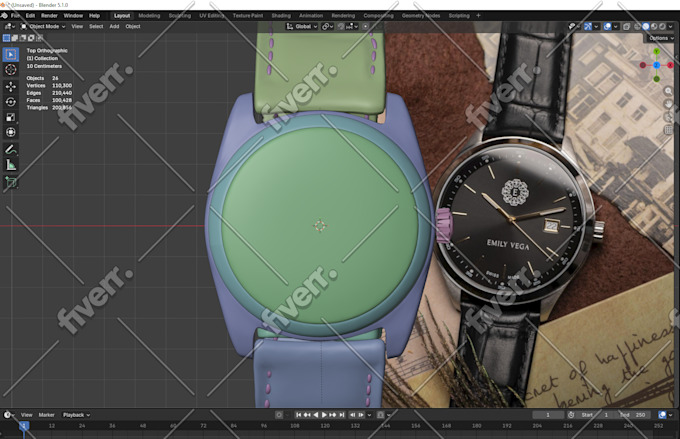Toggle use preview range clock
The height and width of the screenshot is (439, 680).
point(571,415)
